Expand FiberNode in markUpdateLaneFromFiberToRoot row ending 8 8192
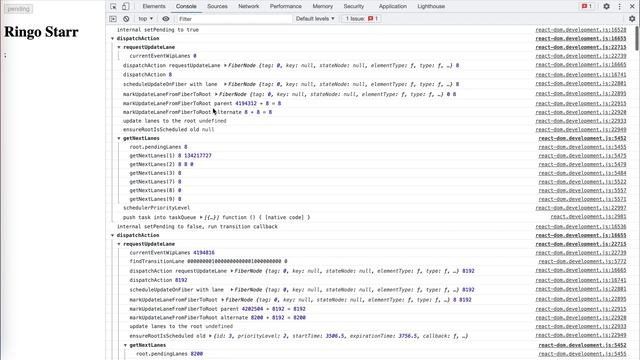The height and width of the screenshot is (360, 640). tap(223, 300)
